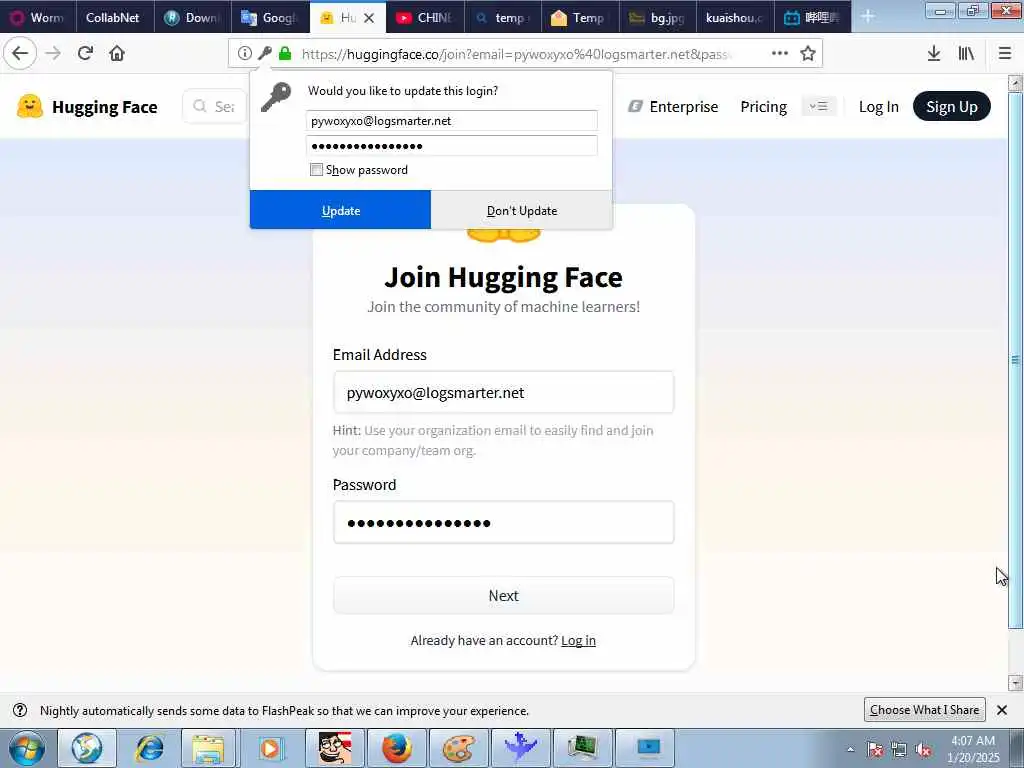Click the network tray icon
1024x768 pixels.
[x=899, y=750]
